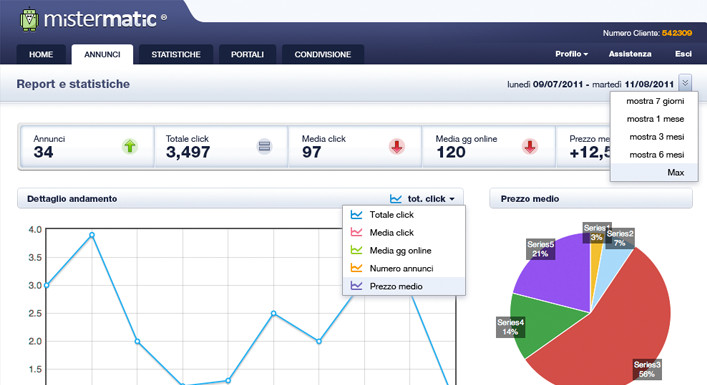Choose Media gg online chart series

[x=404, y=250]
